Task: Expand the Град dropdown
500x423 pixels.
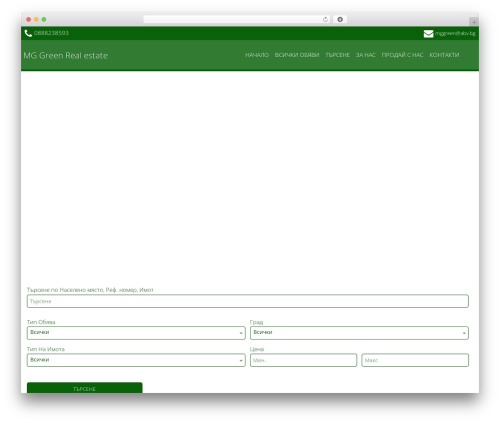Action: pyautogui.click(x=359, y=333)
